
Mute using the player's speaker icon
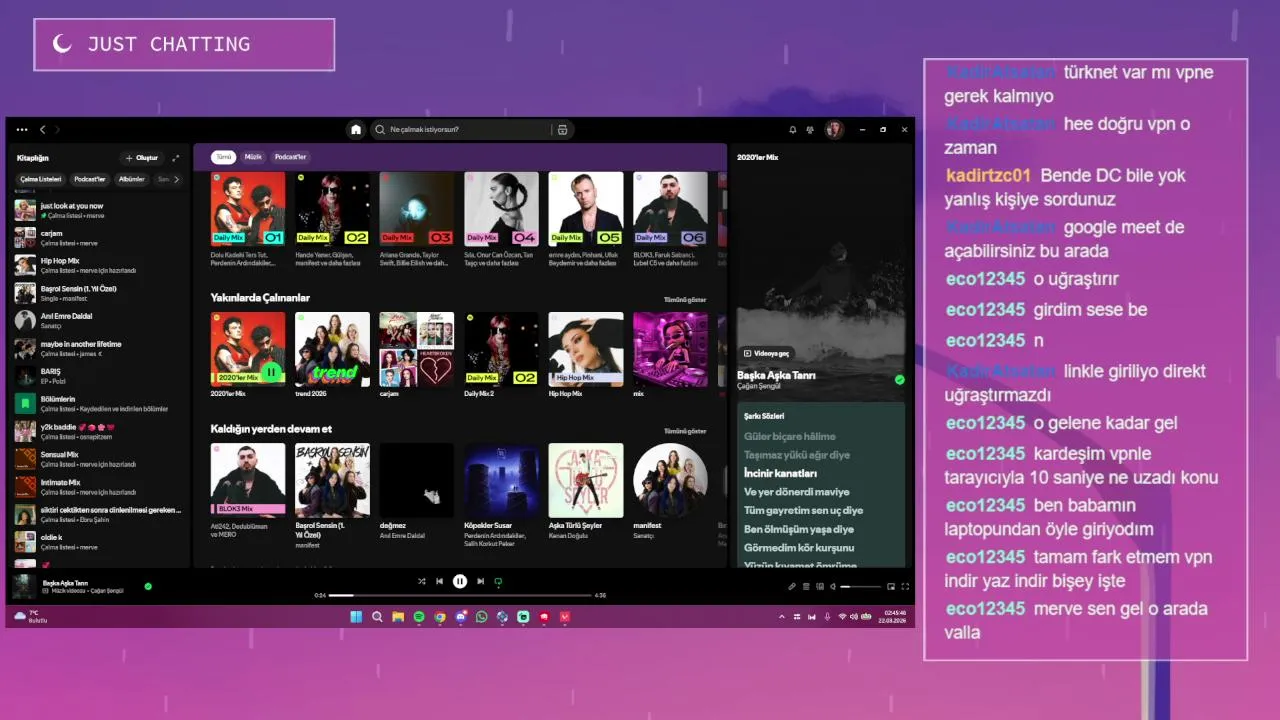(x=832, y=587)
